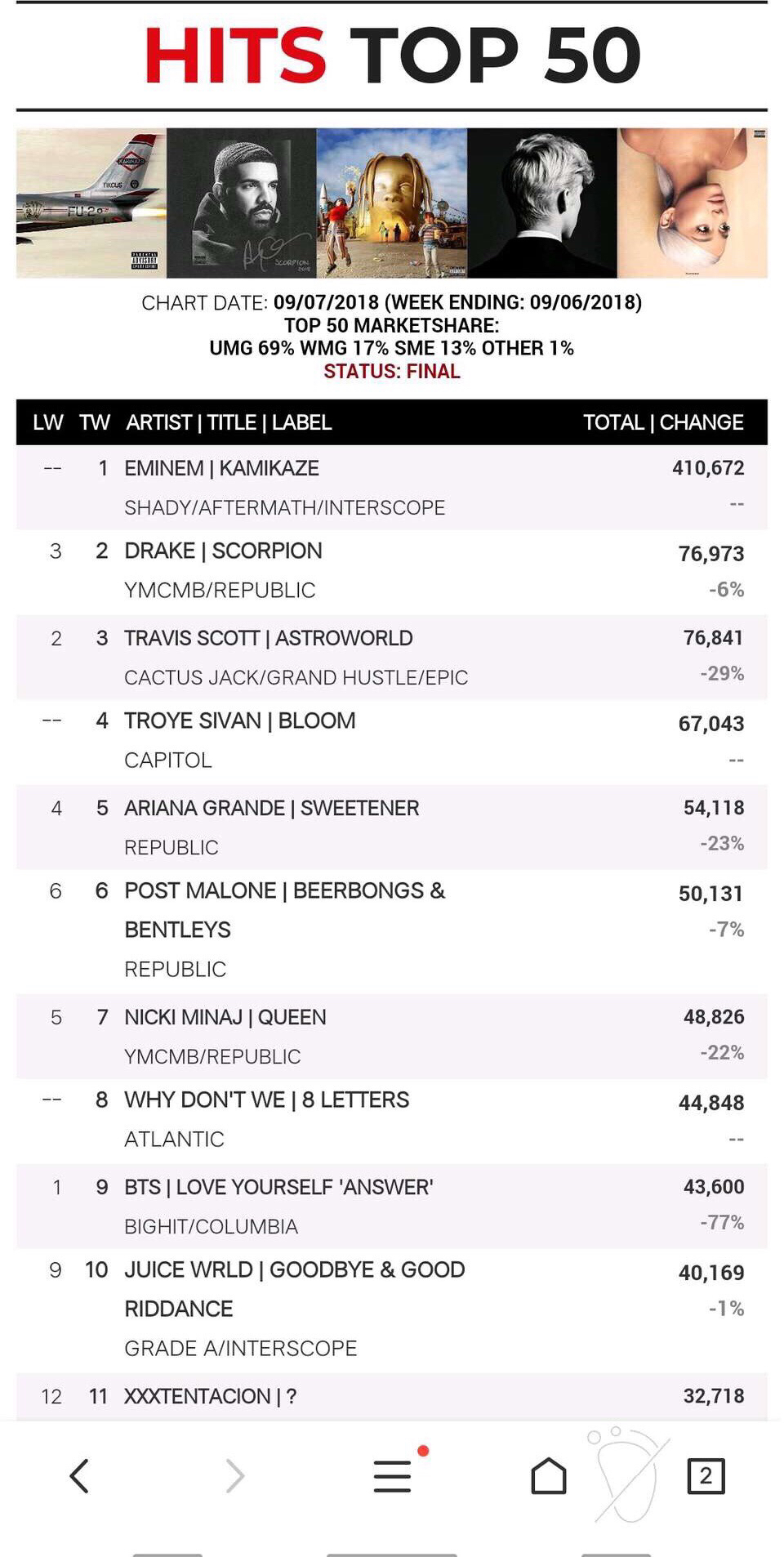Open WHY DON'T WE | 8 LETTERS entry

click(266, 1100)
